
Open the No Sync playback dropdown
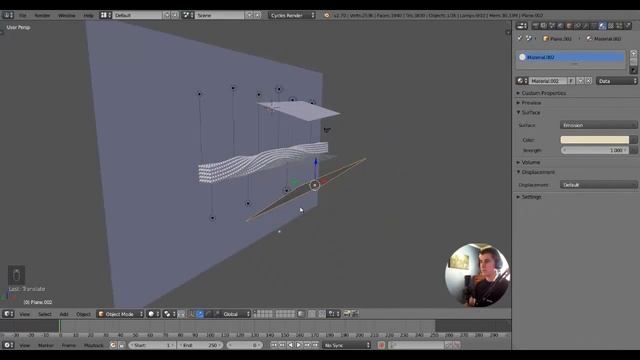347,345
